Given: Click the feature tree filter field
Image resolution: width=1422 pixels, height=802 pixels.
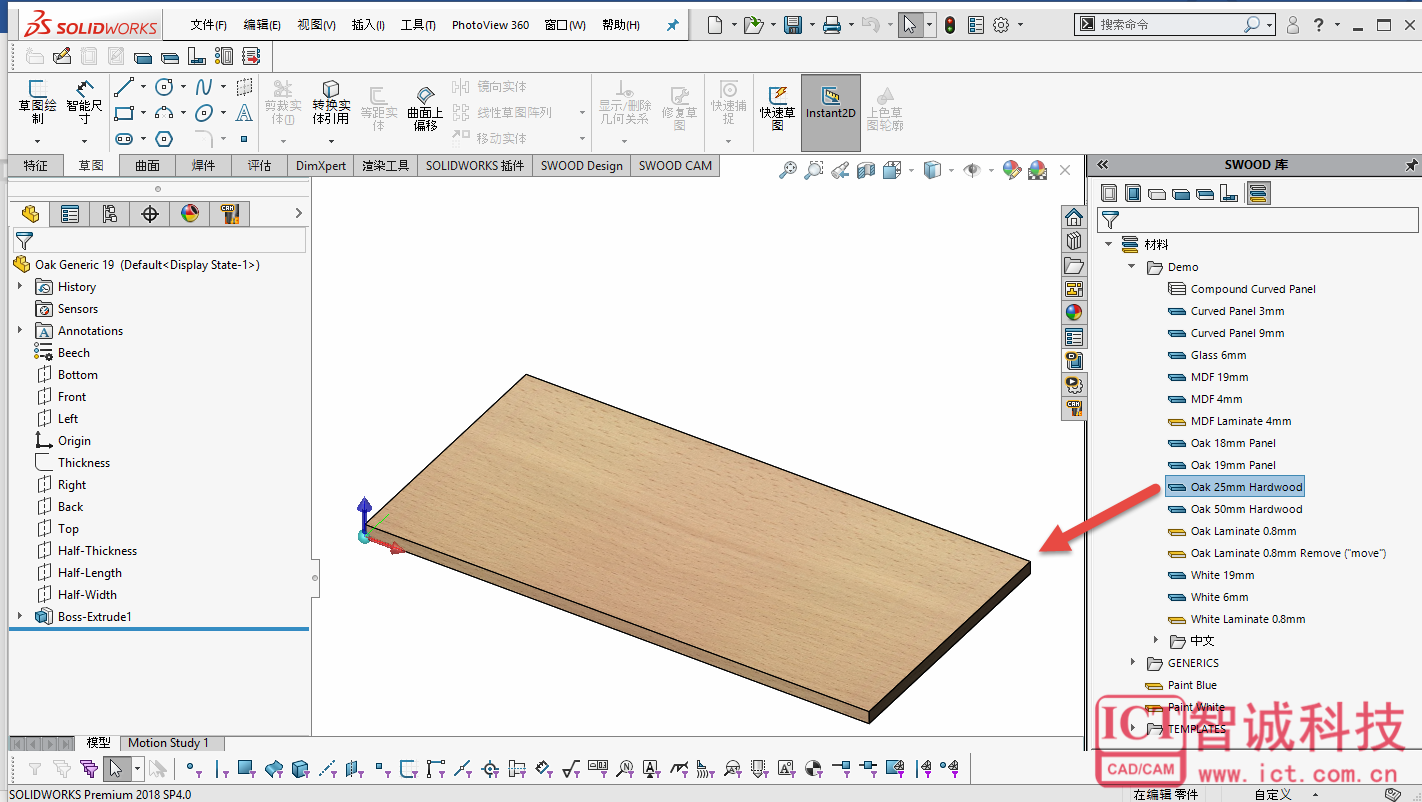Looking at the screenshot, I should [159, 240].
